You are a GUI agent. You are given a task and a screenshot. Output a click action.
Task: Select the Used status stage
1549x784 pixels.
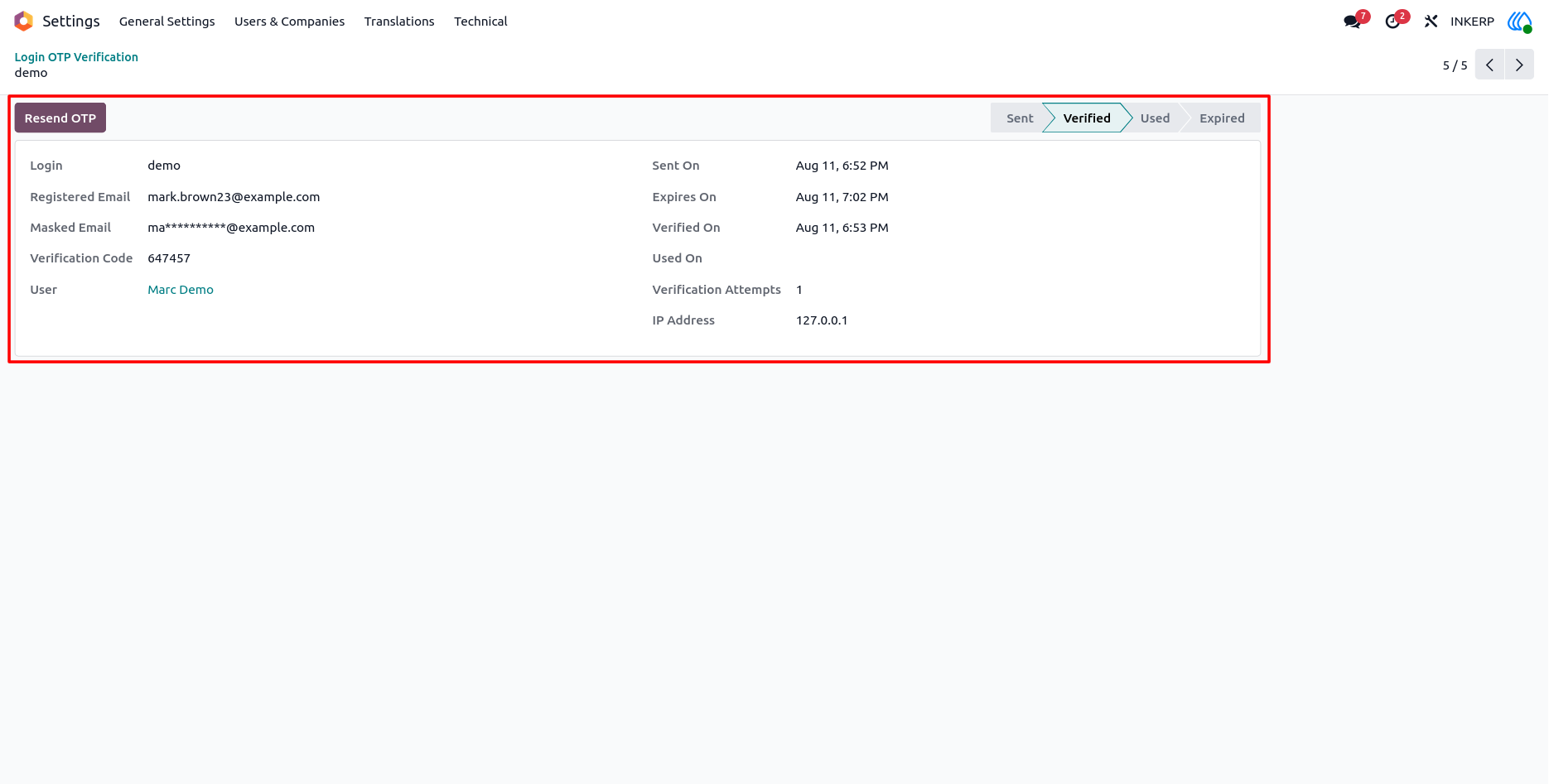click(1155, 118)
